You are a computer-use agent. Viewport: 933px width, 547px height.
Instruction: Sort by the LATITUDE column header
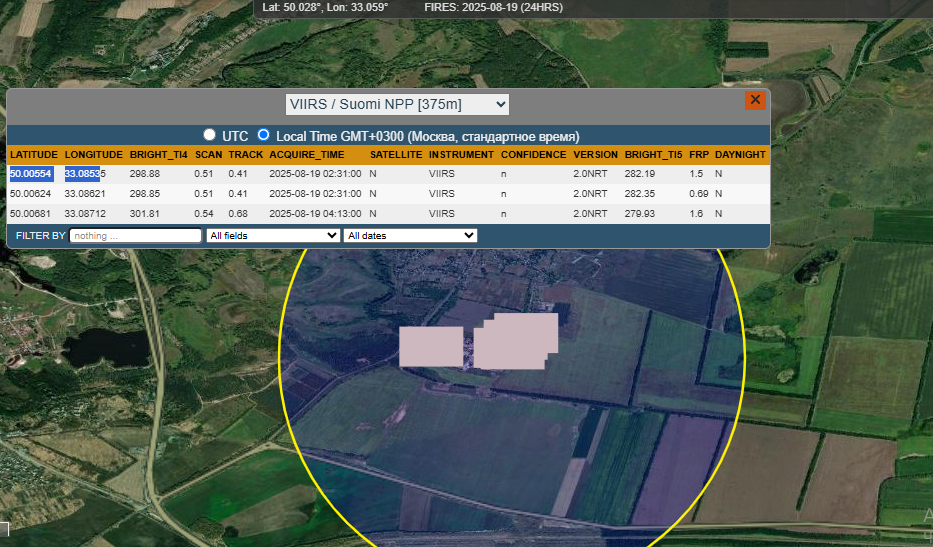pos(34,155)
